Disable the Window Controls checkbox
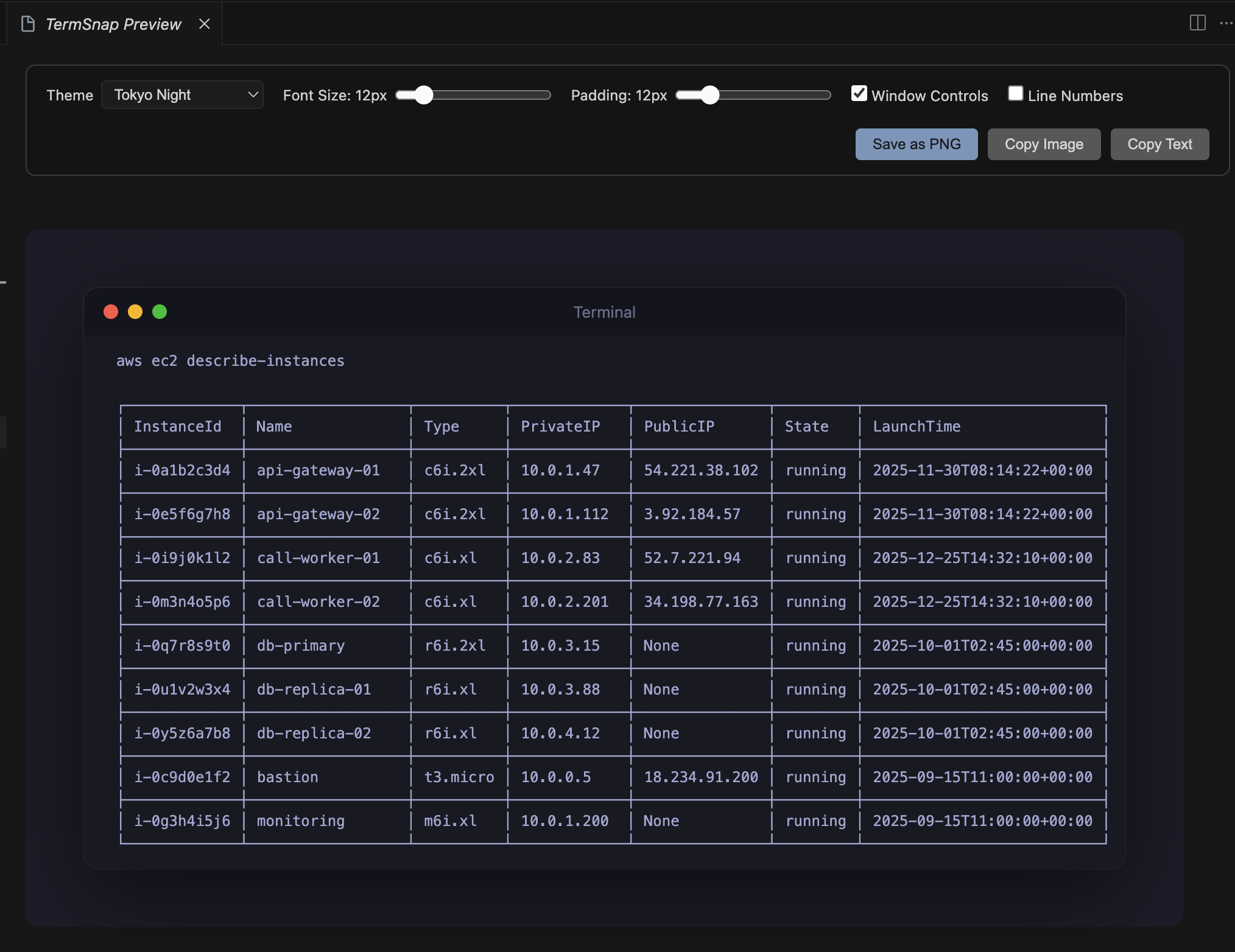 click(859, 93)
